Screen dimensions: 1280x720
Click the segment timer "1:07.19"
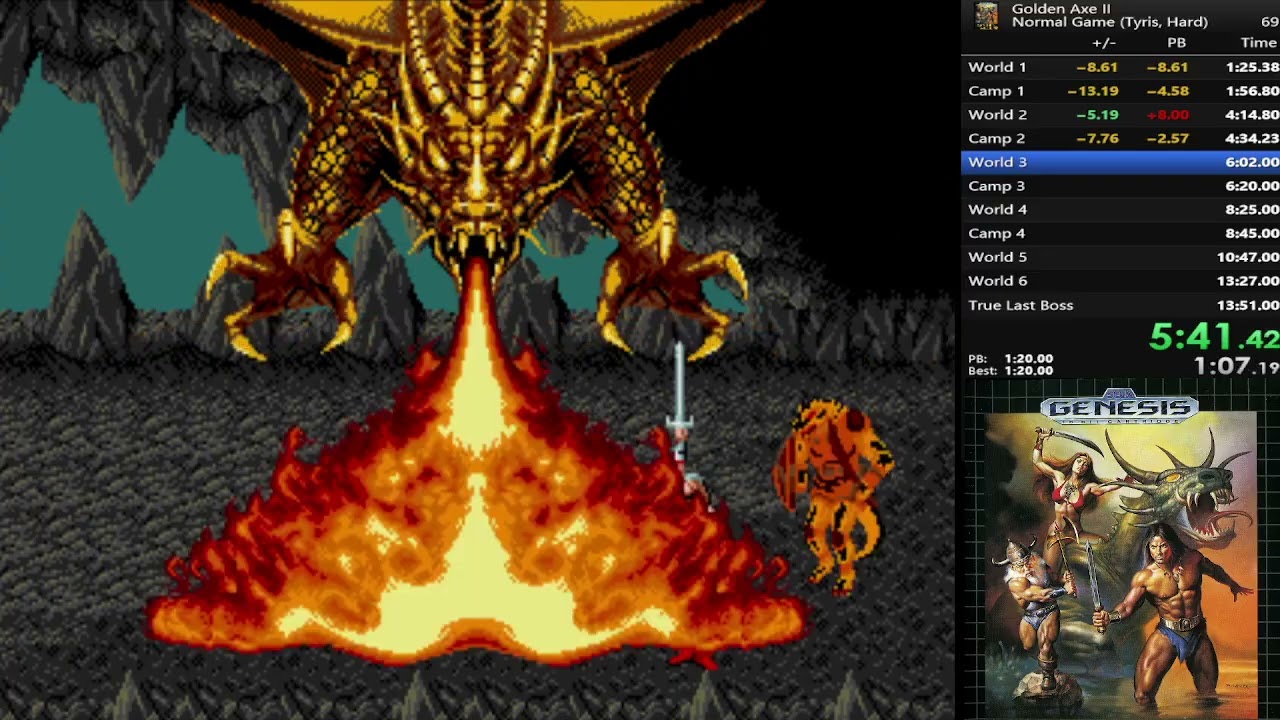click(x=1237, y=366)
